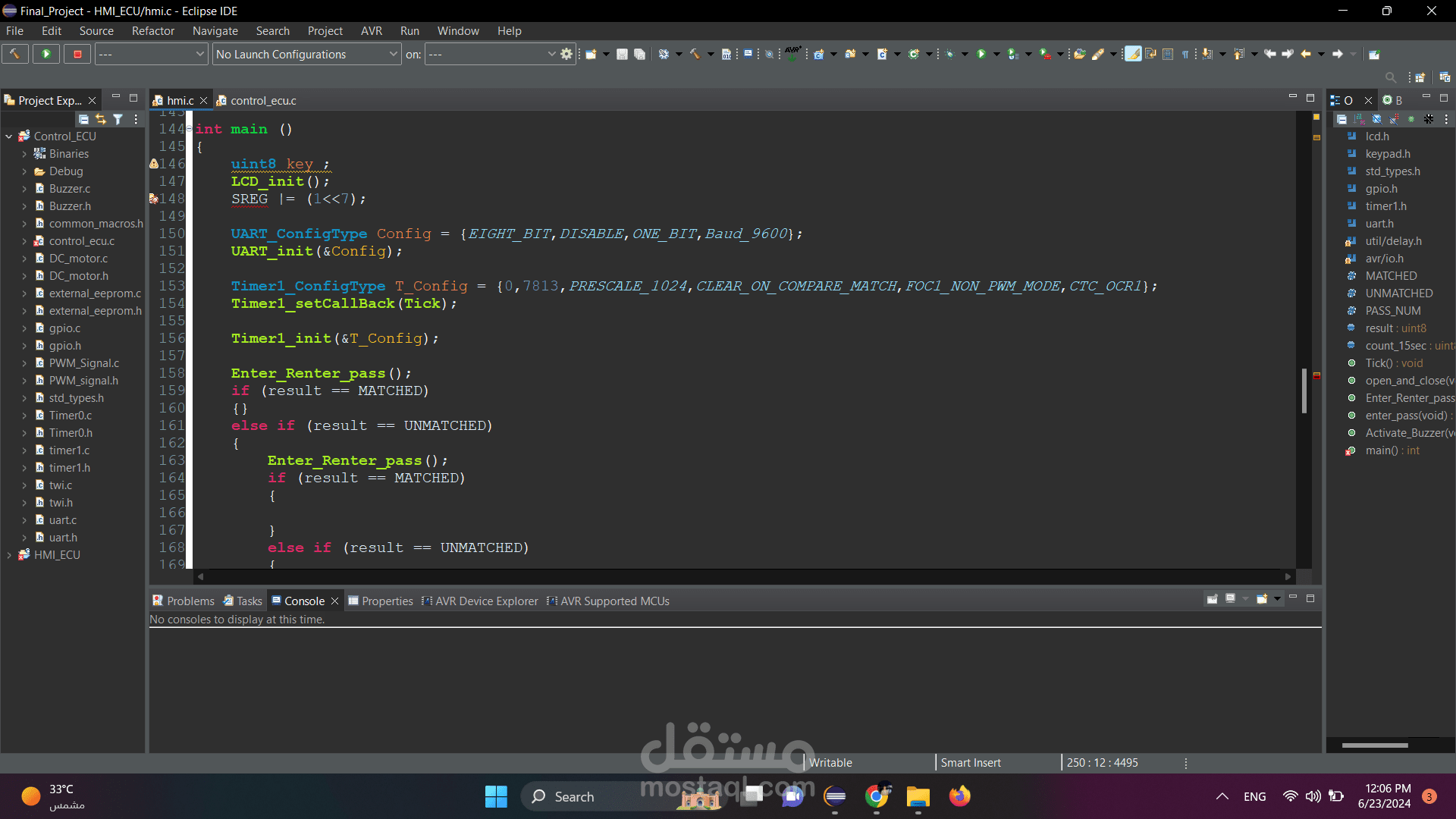Click the Save All toolbar icon
The height and width of the screenshot is (819, 1456).
(x=639, y=54)
